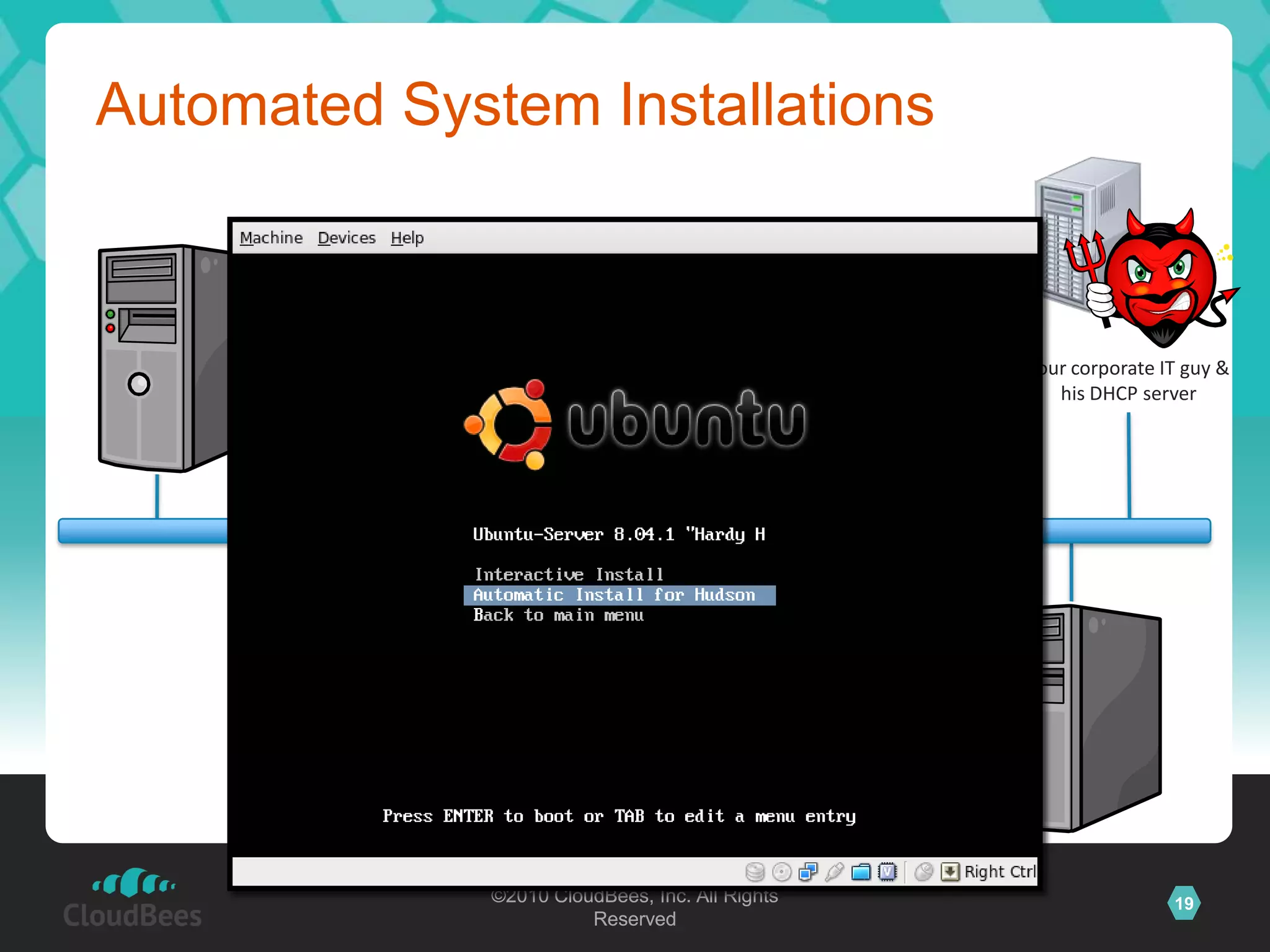Click the CD/DVD drive status icon
Screen dimensions: 1270x952
(x=781, y=872)
